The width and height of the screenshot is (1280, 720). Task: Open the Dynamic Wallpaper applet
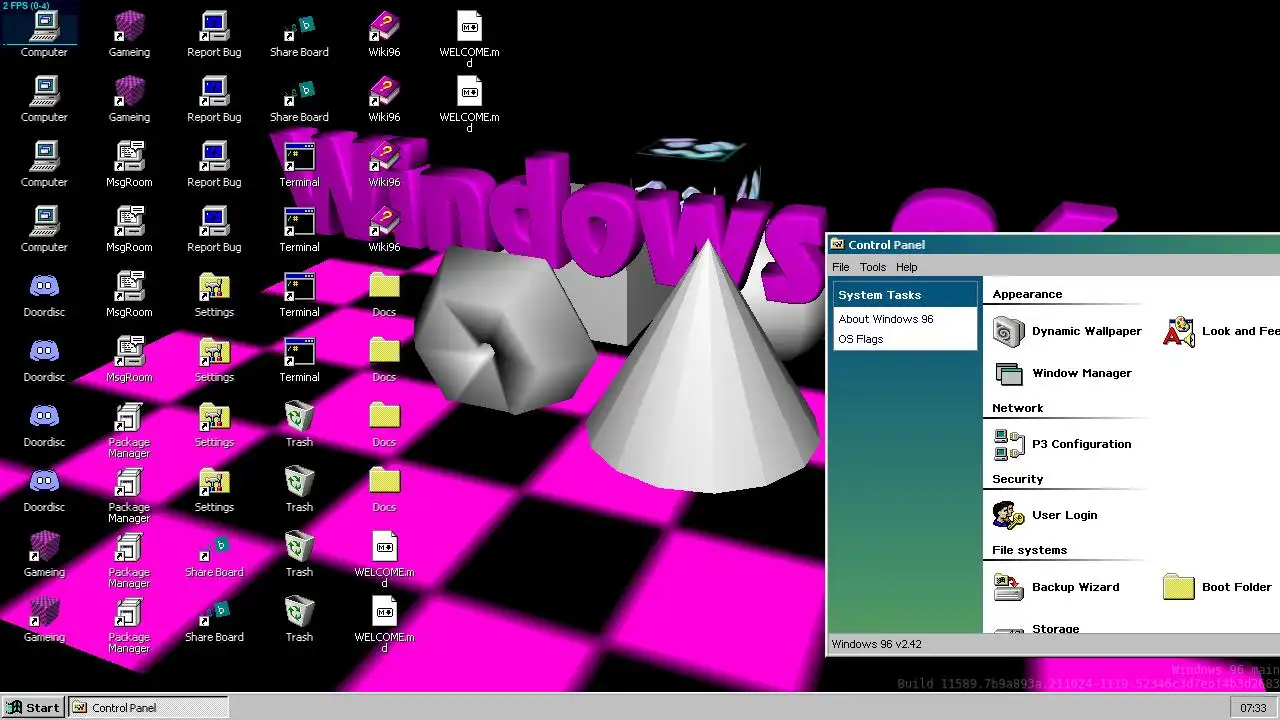pyautogui.click(x=1067, y=331)
